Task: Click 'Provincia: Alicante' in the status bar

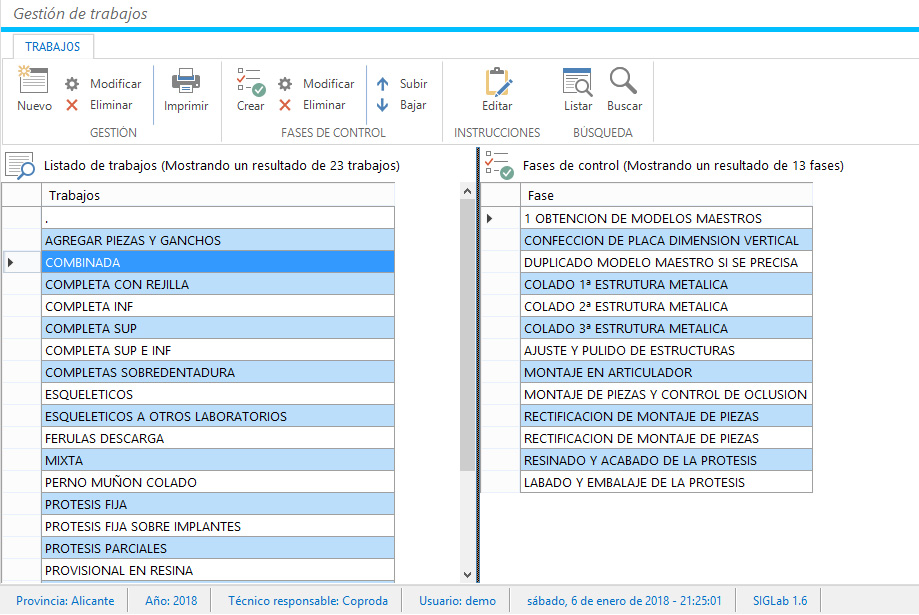Action: pyautogui.click(x=65, y=601)
